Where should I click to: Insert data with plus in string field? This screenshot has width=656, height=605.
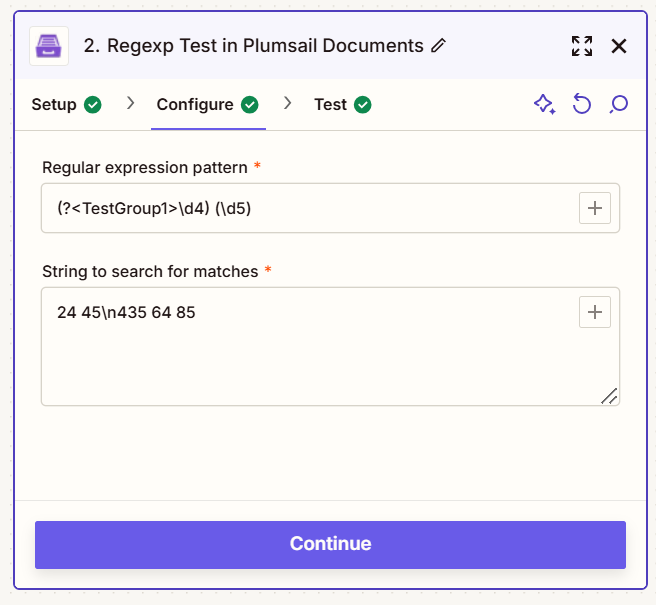pos(594,312)
